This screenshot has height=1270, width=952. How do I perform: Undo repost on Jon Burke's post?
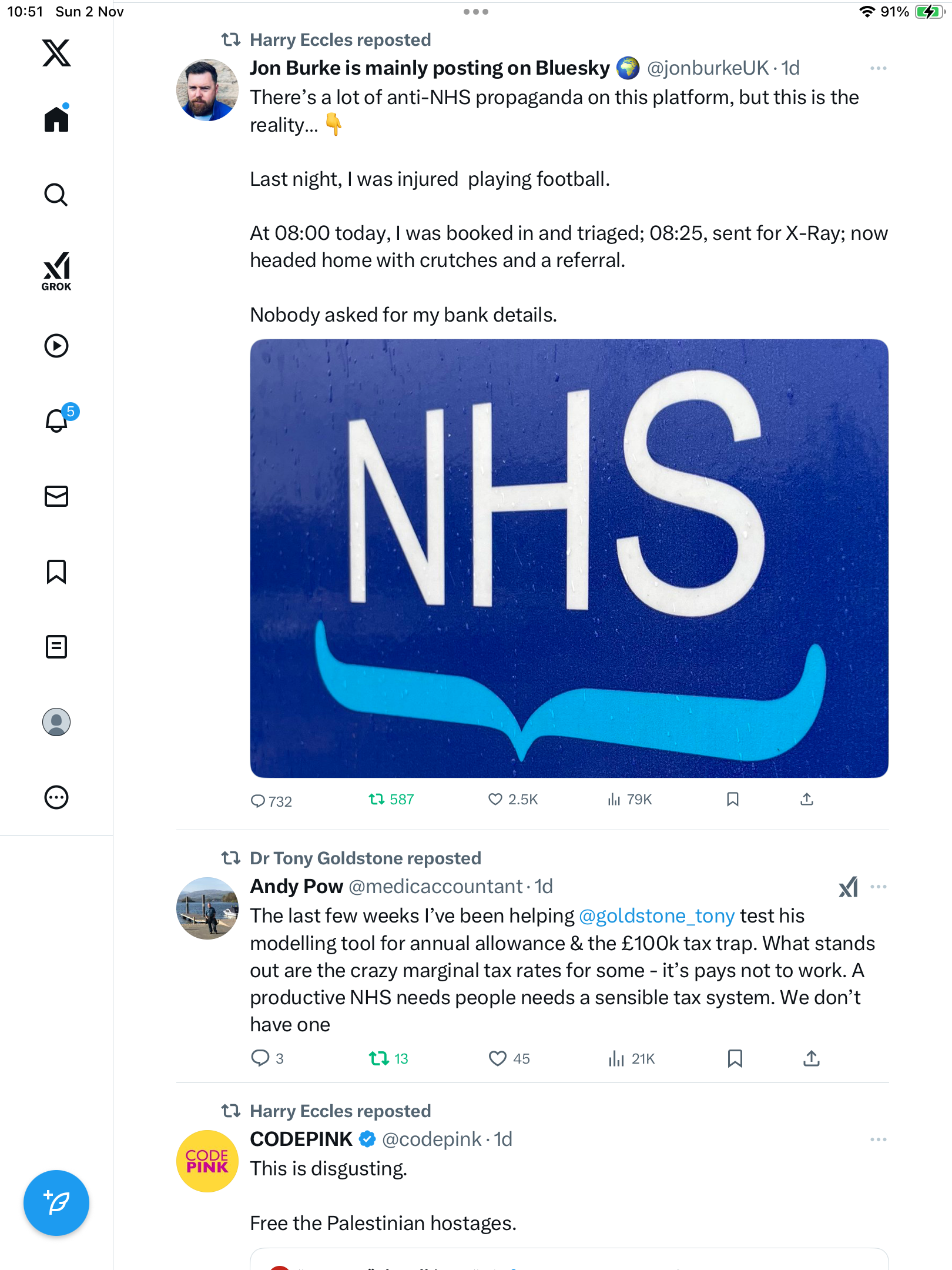click(x=377, y=800)
